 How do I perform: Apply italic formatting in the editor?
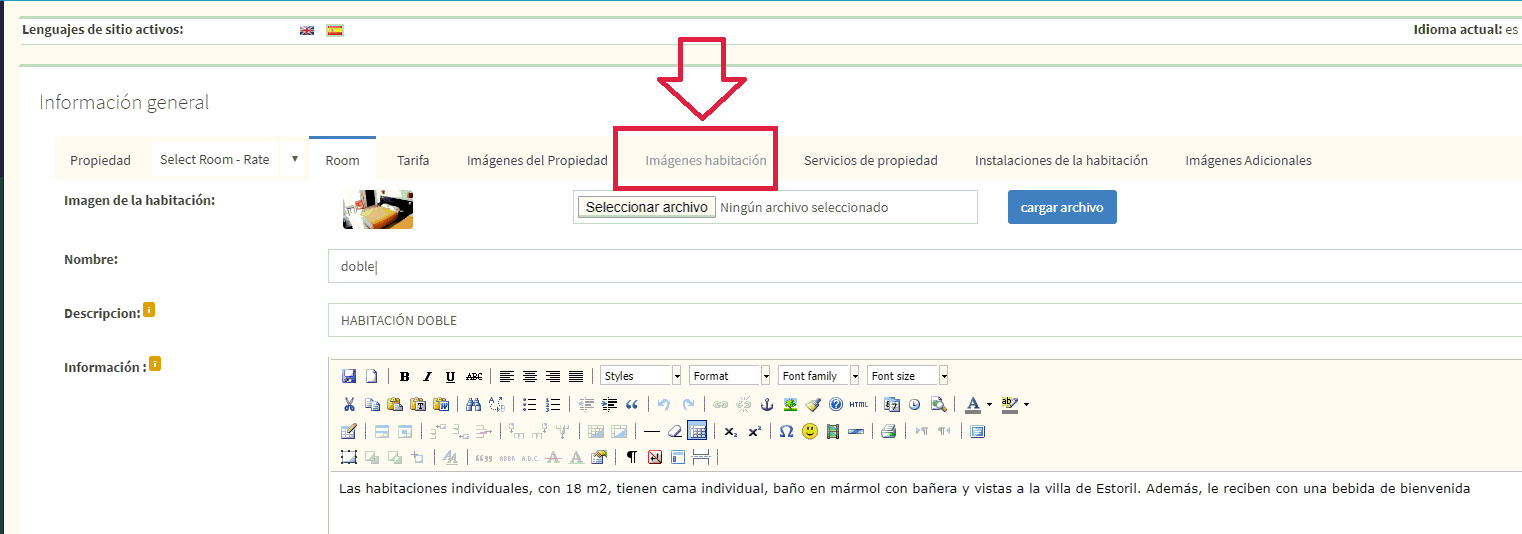427,377
